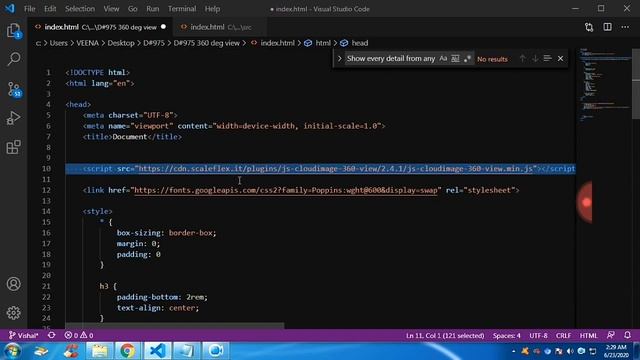Toggle Match Whole Word option
The image size is (640, 360).
point(455,59)
